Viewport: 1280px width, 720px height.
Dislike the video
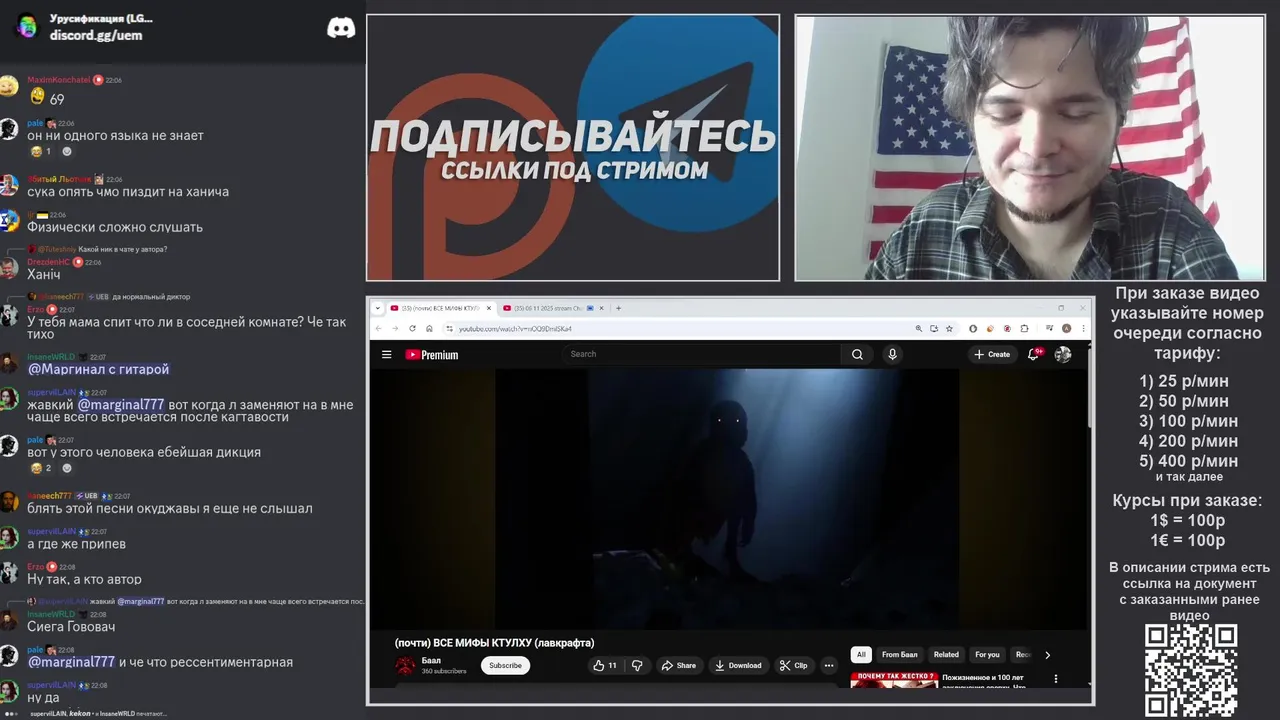637,665
